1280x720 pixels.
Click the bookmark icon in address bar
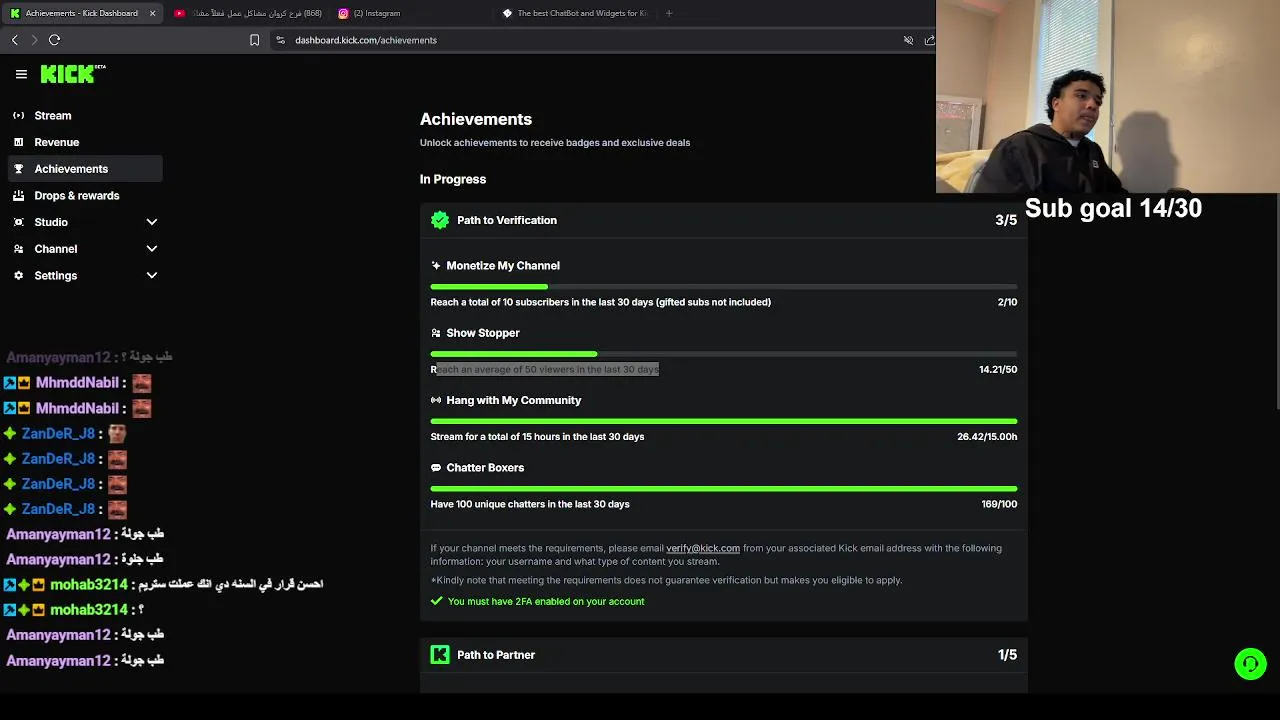(254, 40)
